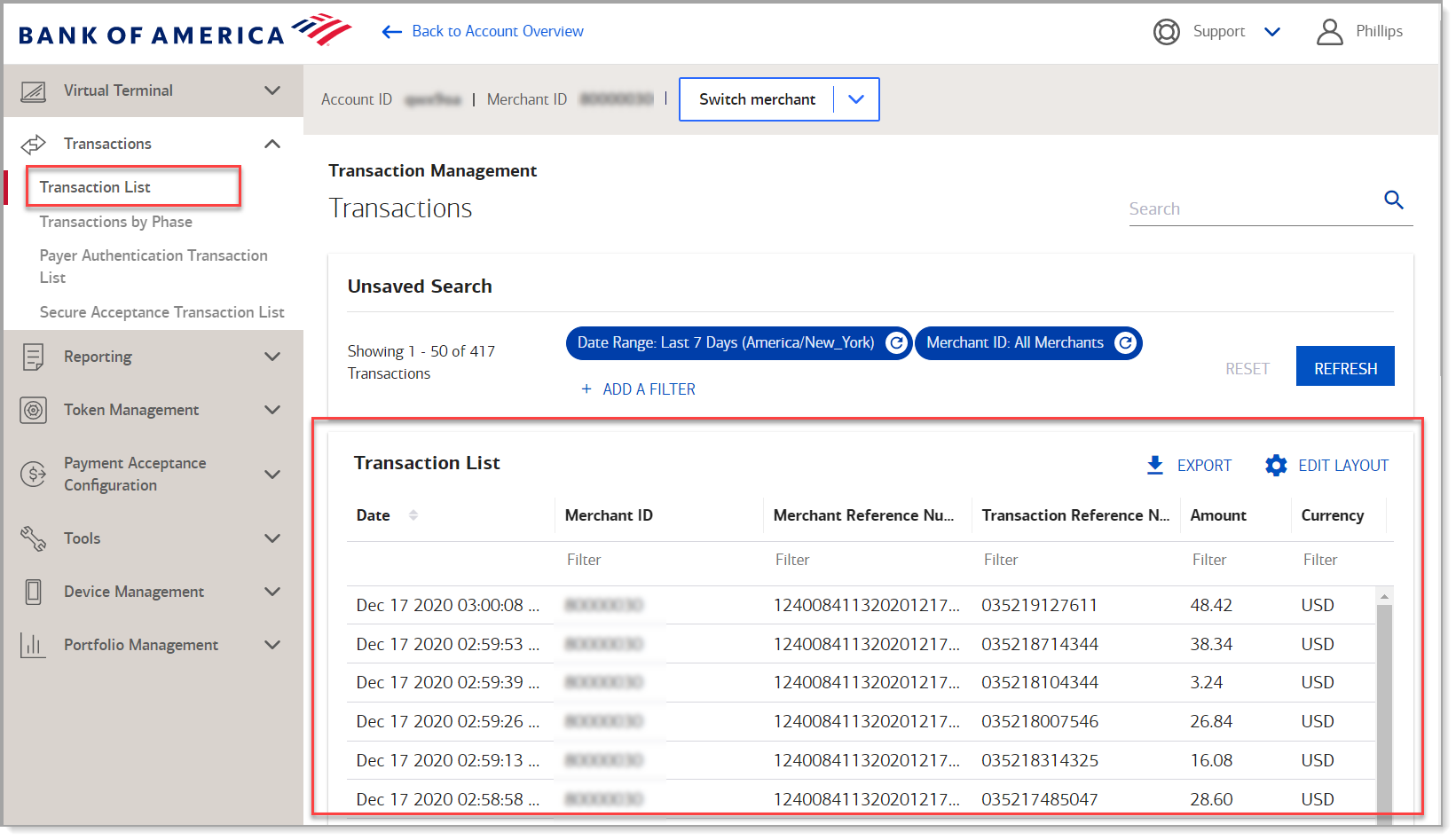1456x840 pixels.
Task: Expand the Tools menu chevron
Action: coord(272,538)
